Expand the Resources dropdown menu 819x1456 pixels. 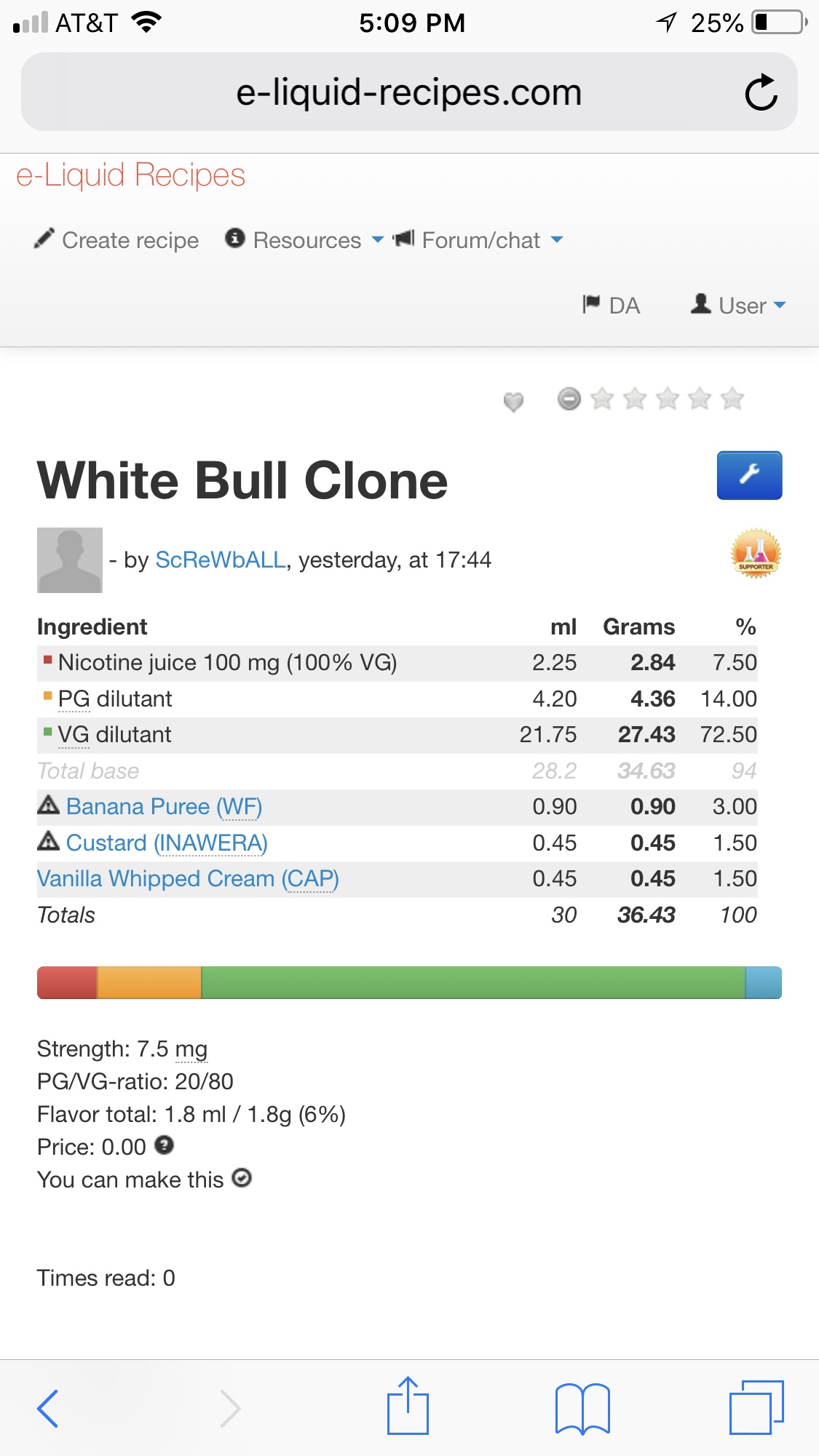click(304, 240)
